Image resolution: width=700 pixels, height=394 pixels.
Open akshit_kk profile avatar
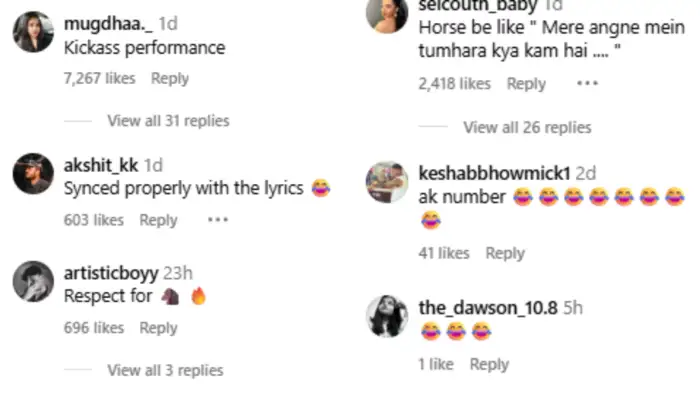33,174
